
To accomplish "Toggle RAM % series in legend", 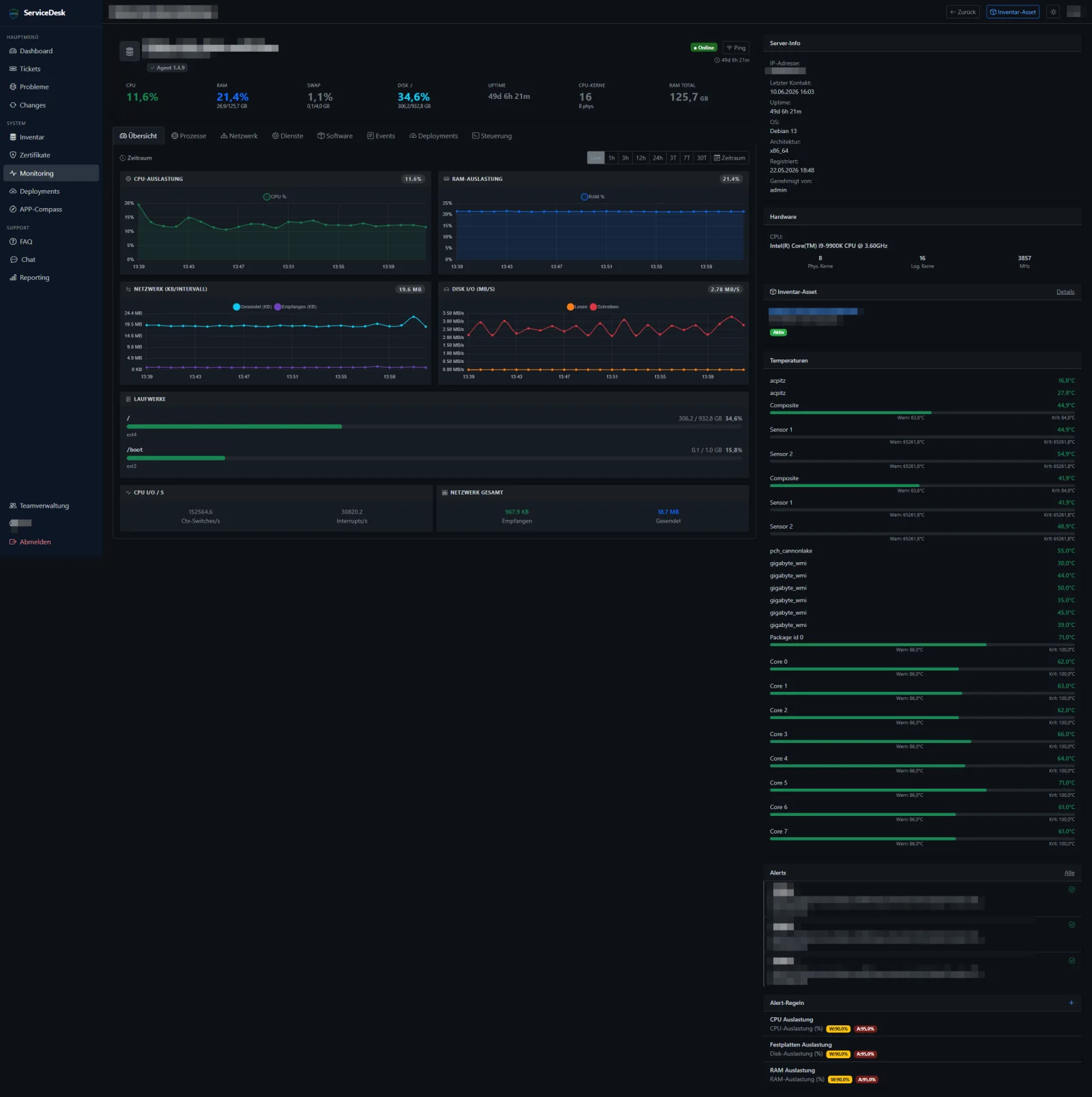I will 592,196.
